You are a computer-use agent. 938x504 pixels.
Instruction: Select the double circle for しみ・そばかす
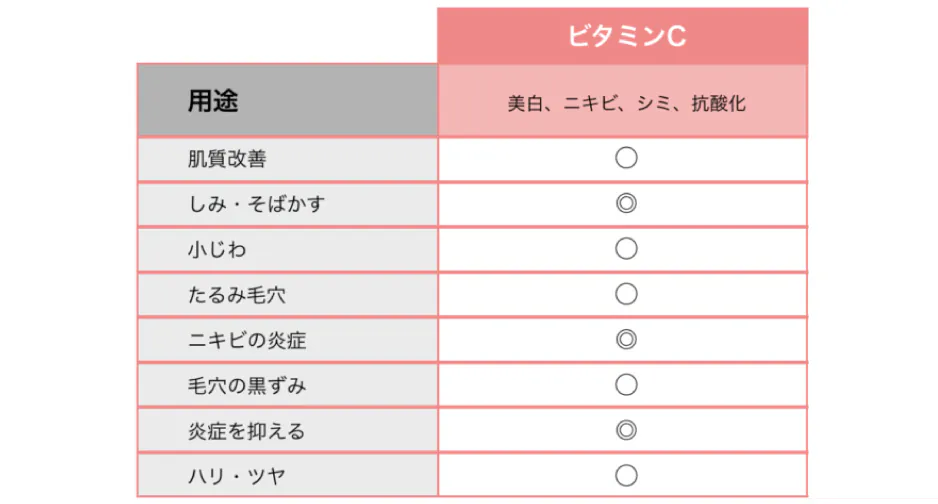click(626, 204)
